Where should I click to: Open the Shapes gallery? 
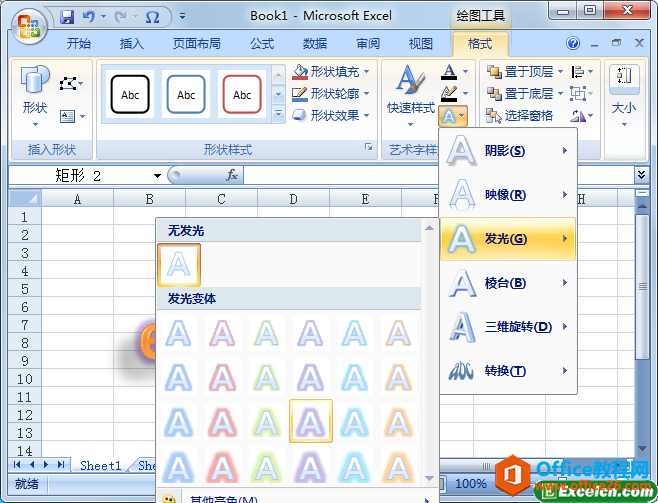(35, 96)
